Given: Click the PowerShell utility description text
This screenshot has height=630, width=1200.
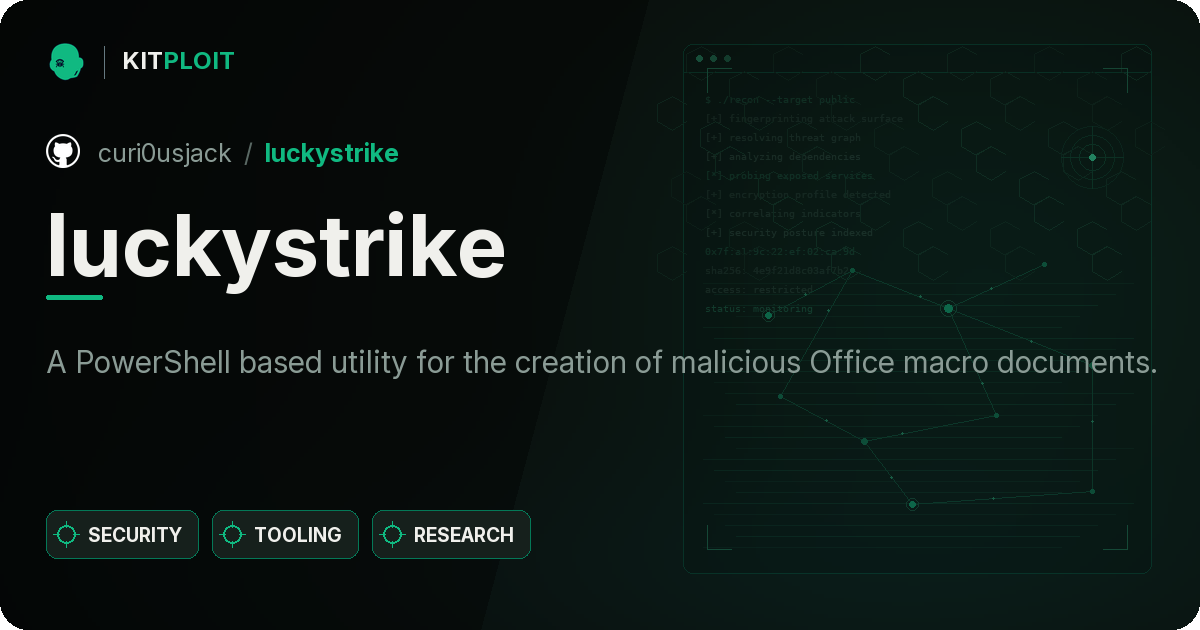Looking at the screenshot, I should [x=602, y=362].
